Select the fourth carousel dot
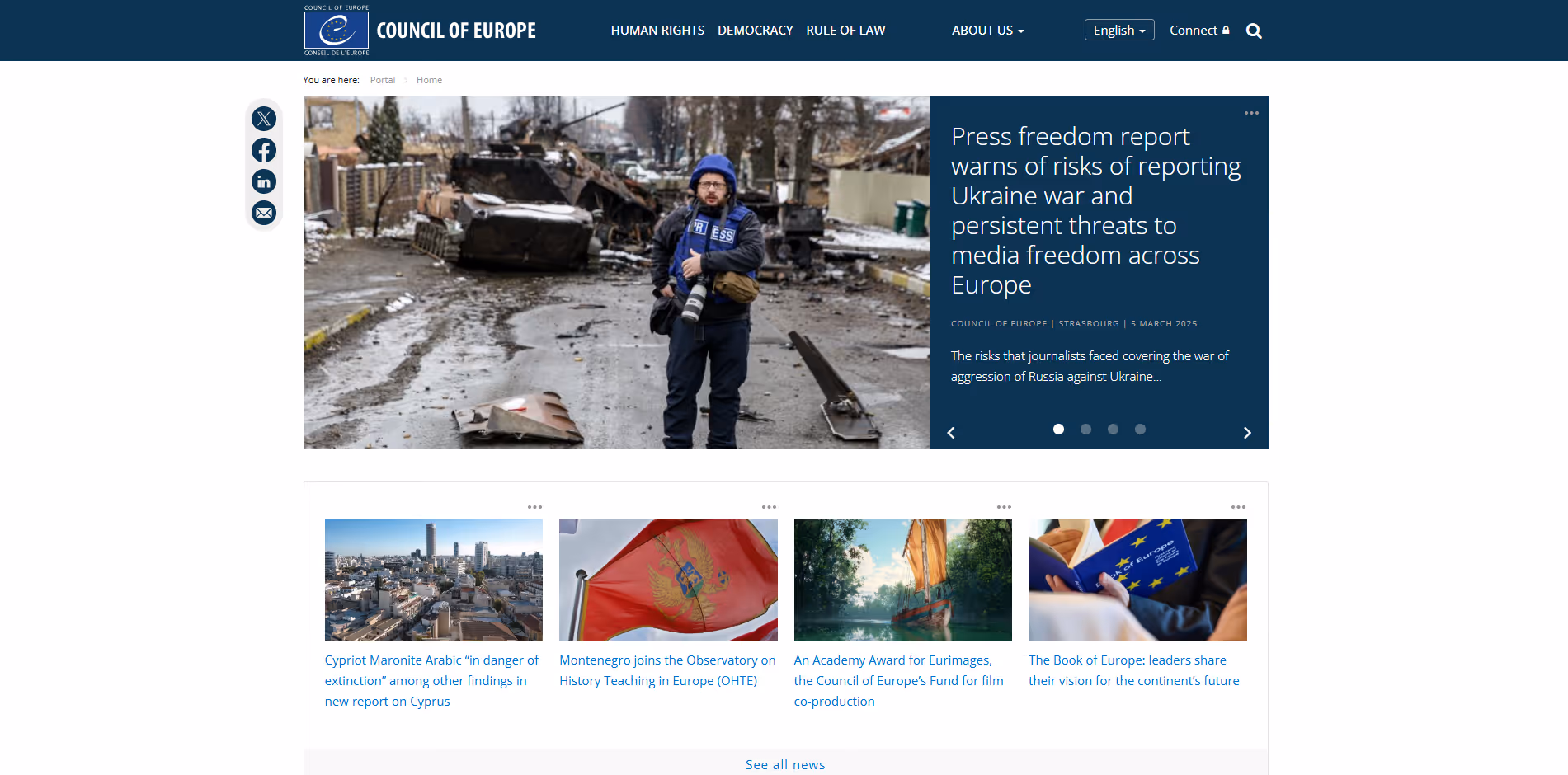The width and height of the screenshot is (1568, 775). (1140, 429)
